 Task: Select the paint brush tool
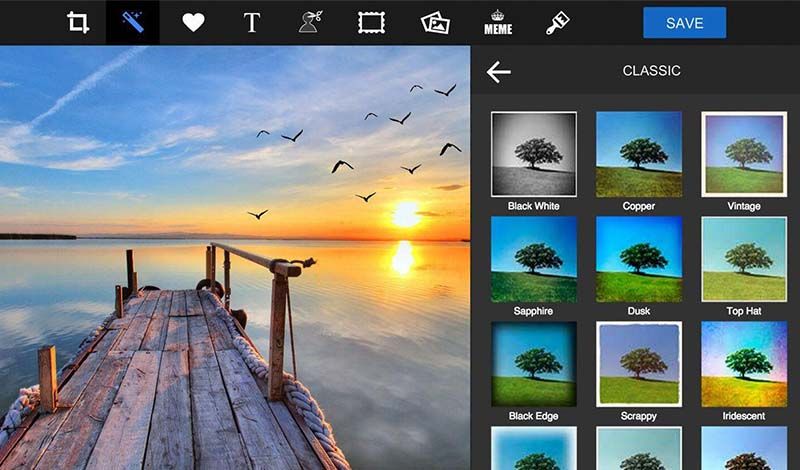[558, 22]
